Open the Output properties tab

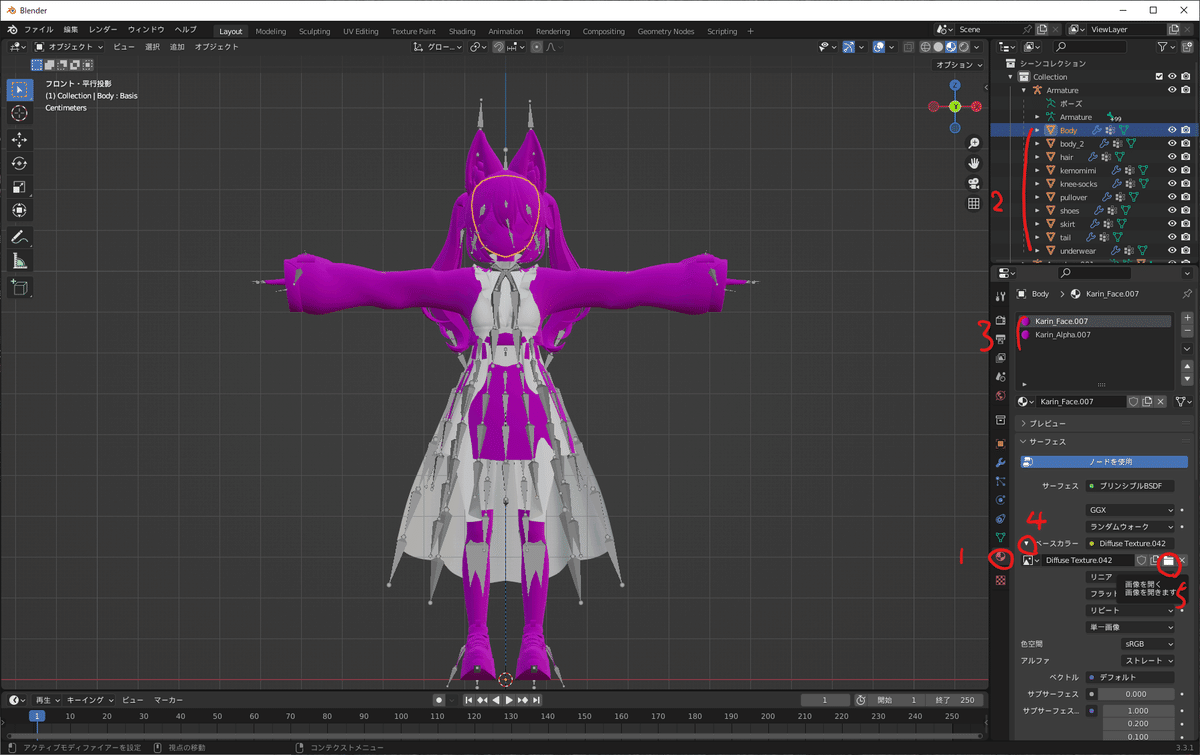[1000, 339]
